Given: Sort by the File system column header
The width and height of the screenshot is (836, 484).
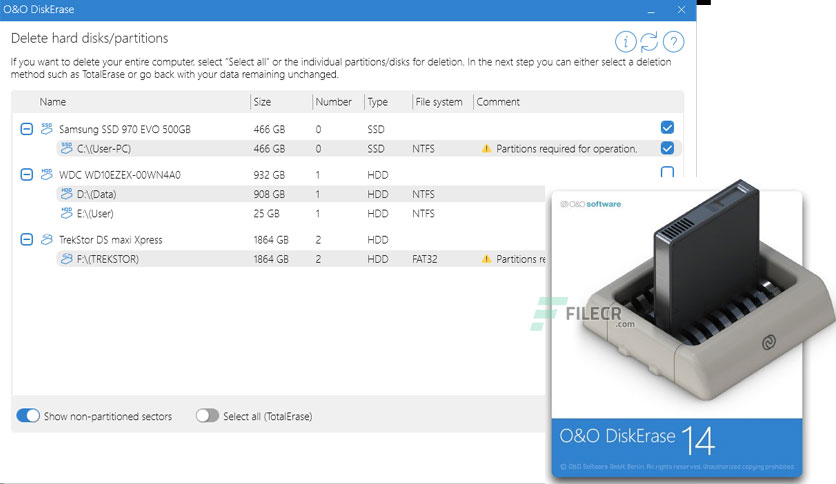Looking at the screenshot, I should (x=439, y=102).
